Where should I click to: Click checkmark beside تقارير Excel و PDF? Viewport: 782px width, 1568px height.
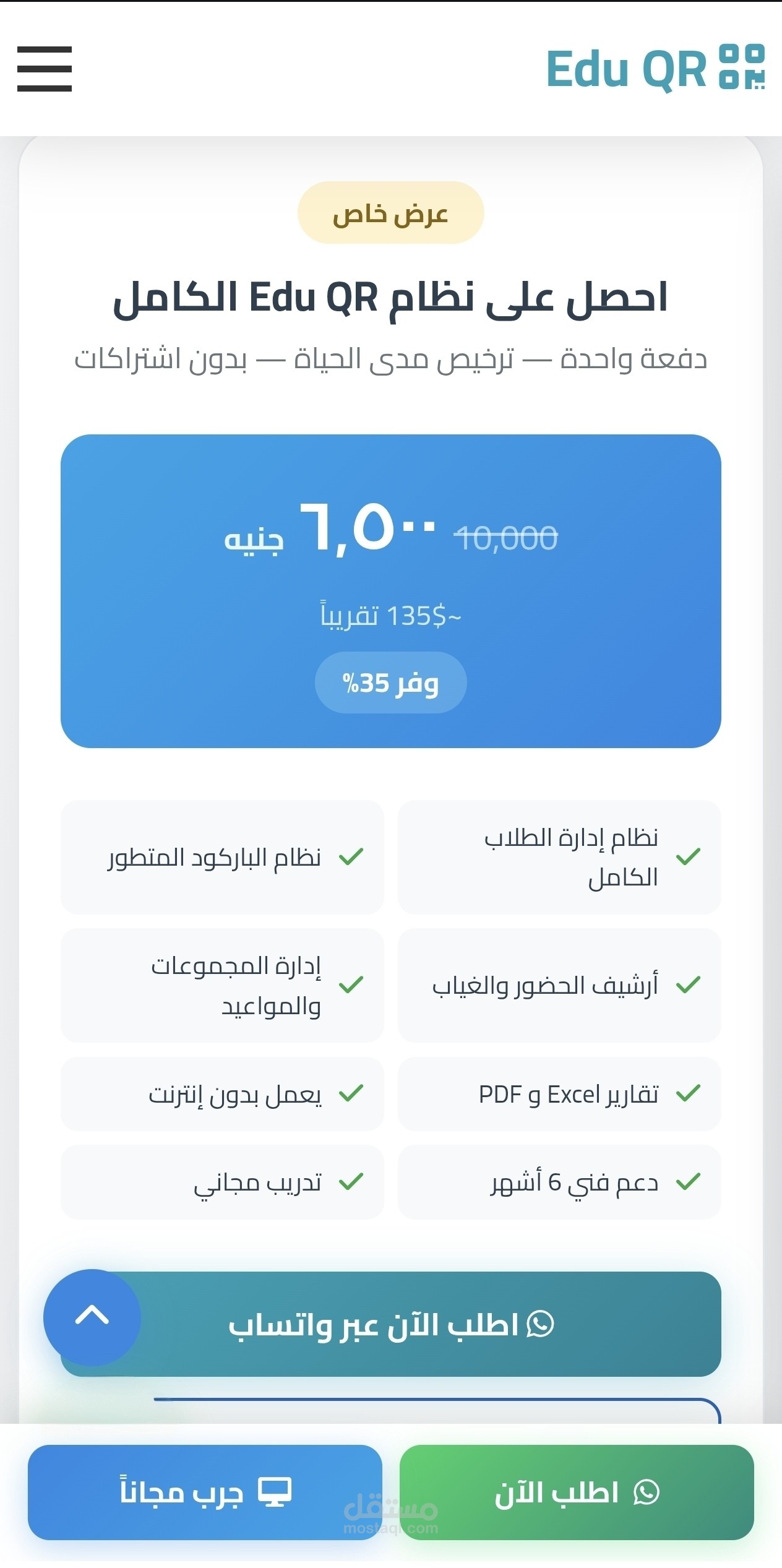688,1093
